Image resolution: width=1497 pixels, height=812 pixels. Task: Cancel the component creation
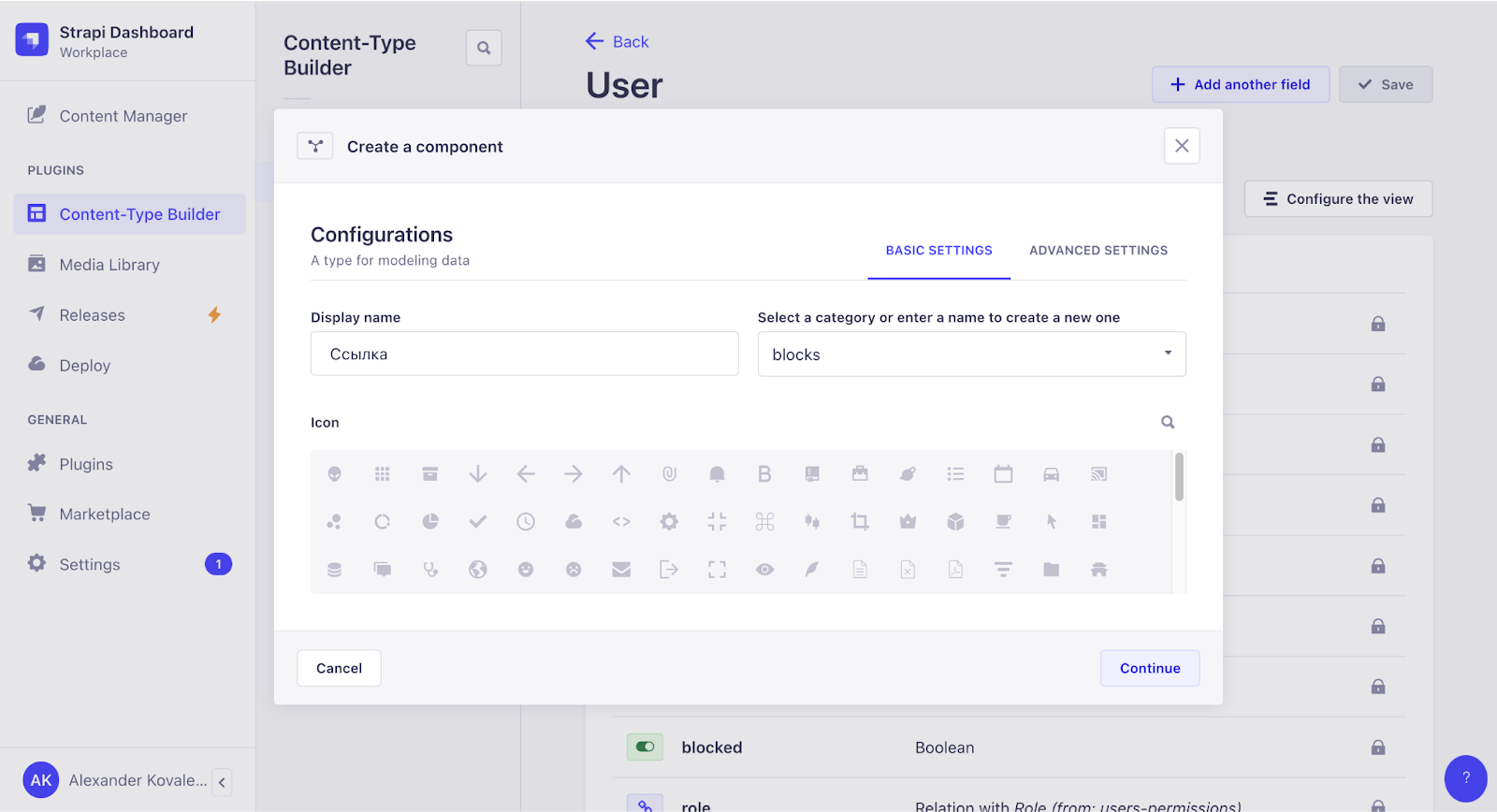click(339, 668)
